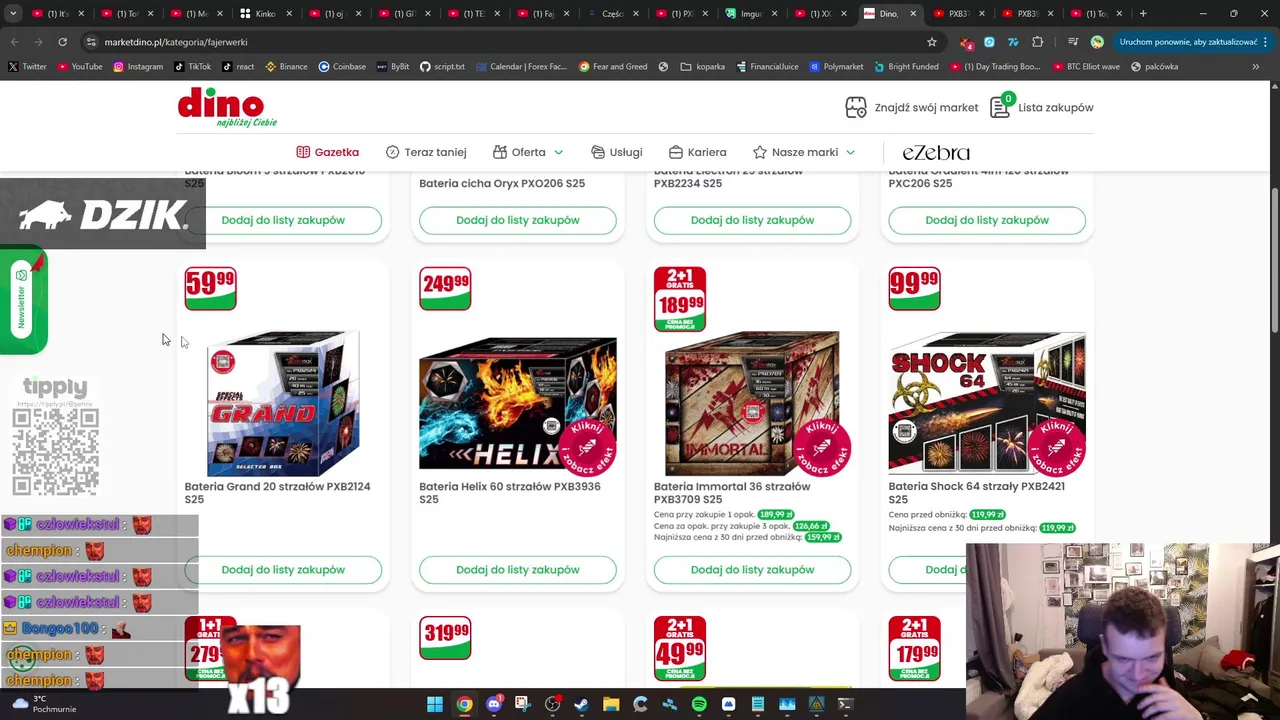Add Bateria Helix to shopping list

coord(518,569)
